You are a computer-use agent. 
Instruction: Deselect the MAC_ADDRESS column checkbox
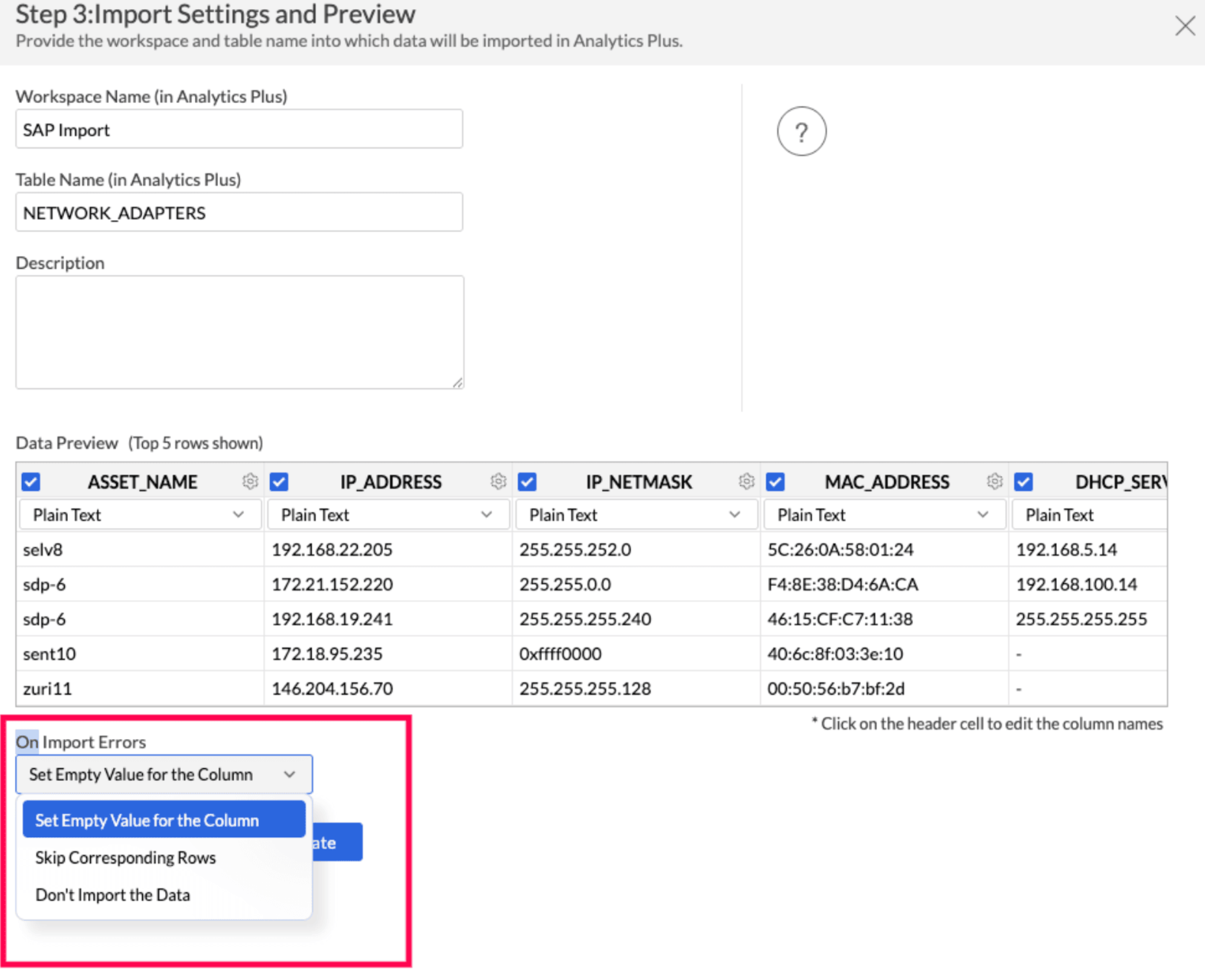pos(775,482)
